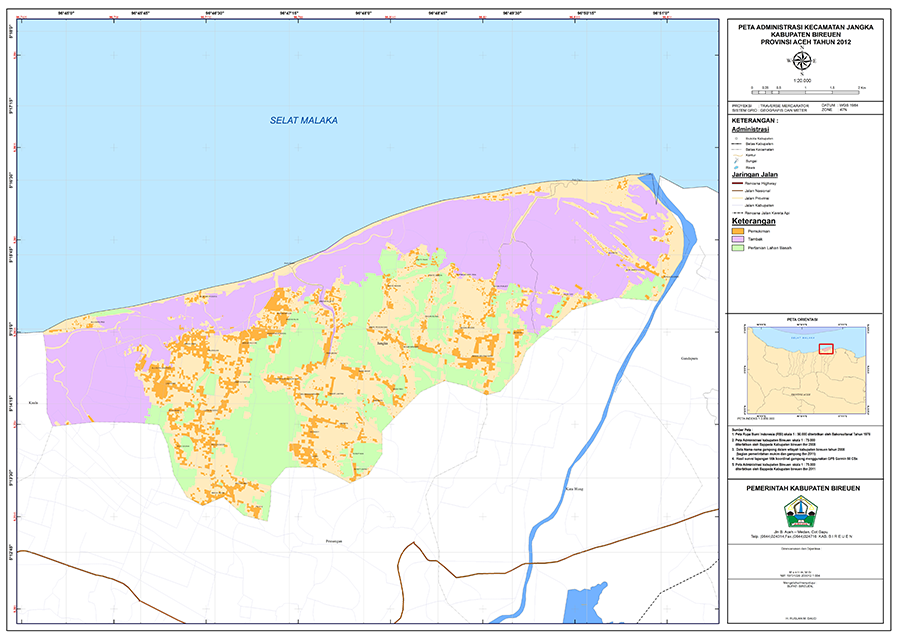Click the Rawa swamp legend symbol
900x636 pixels.
(738, 165)
